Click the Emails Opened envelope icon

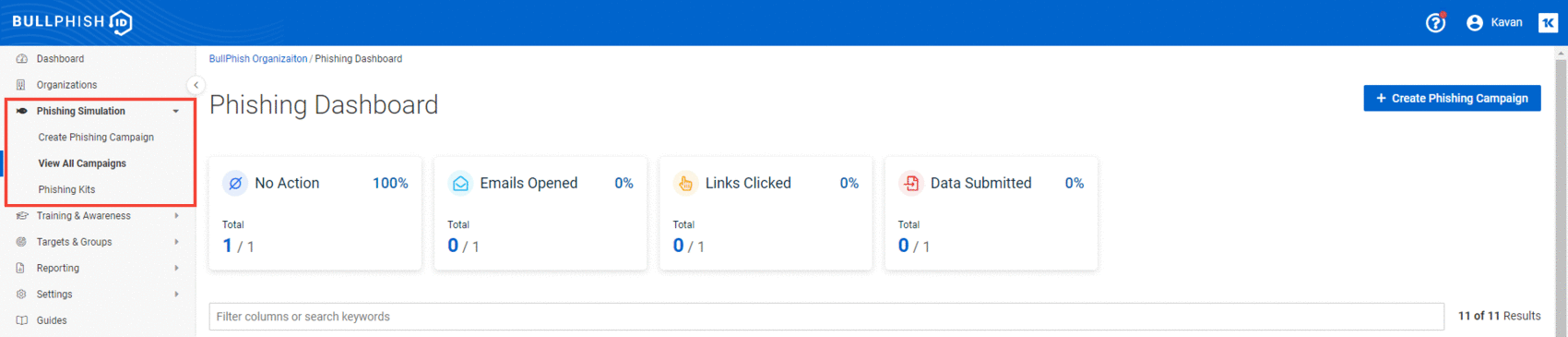point(460,183)
